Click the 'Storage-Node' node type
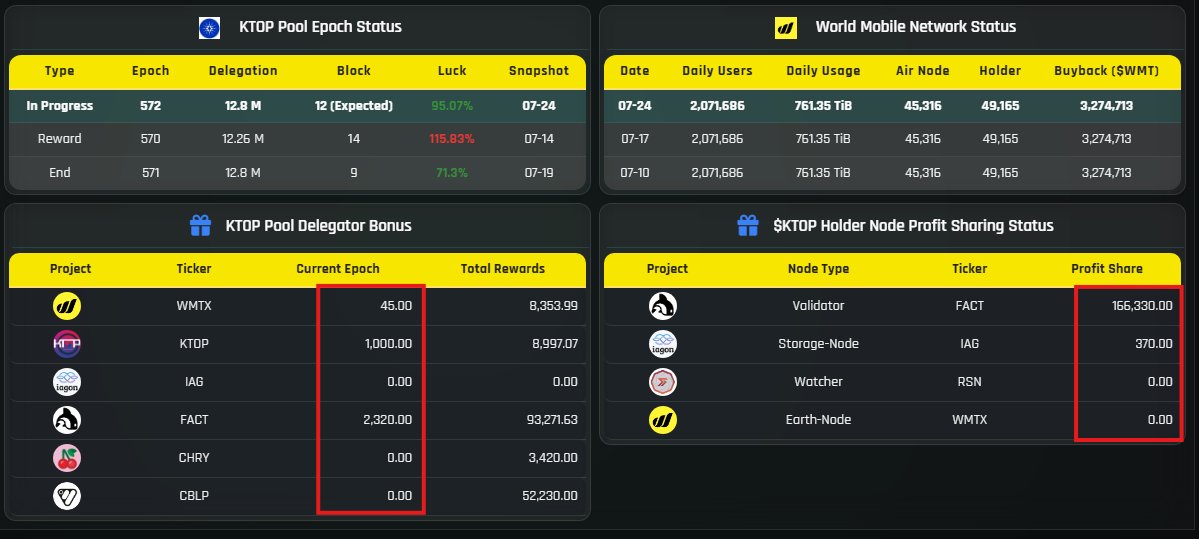Viewport: 1199px width, 539px height. [818, 344]
